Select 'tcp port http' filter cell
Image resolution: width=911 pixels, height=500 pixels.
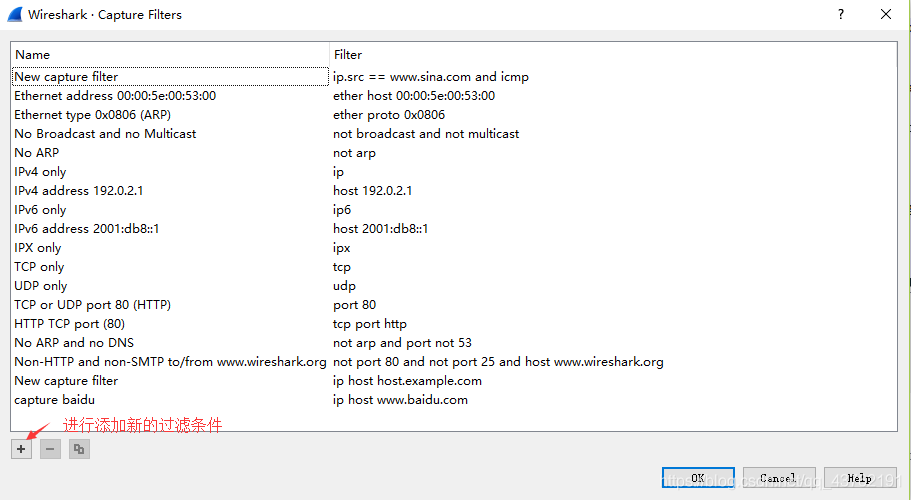pos(370,323)
